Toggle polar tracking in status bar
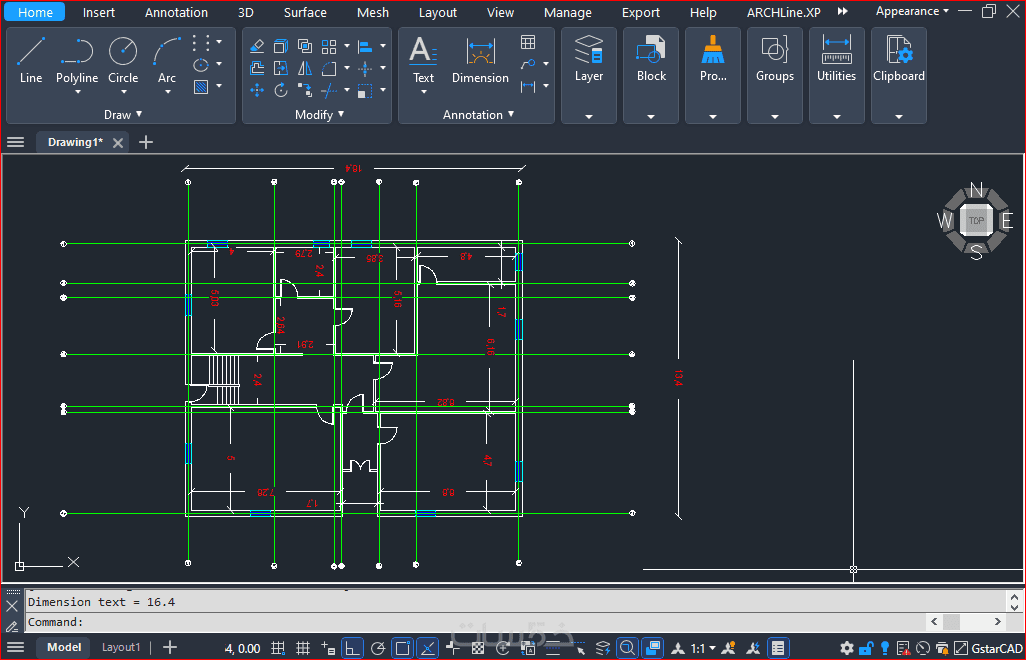The height and width of the screenshot is (660, 1026). tap(378, 648)
